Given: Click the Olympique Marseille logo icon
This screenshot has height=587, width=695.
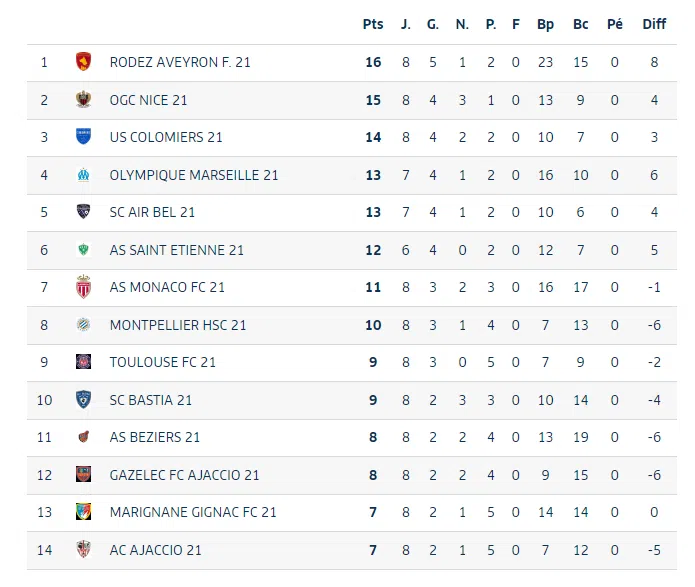Looking at the screenshot, I should pyautogui.click(x=83, y=175).
